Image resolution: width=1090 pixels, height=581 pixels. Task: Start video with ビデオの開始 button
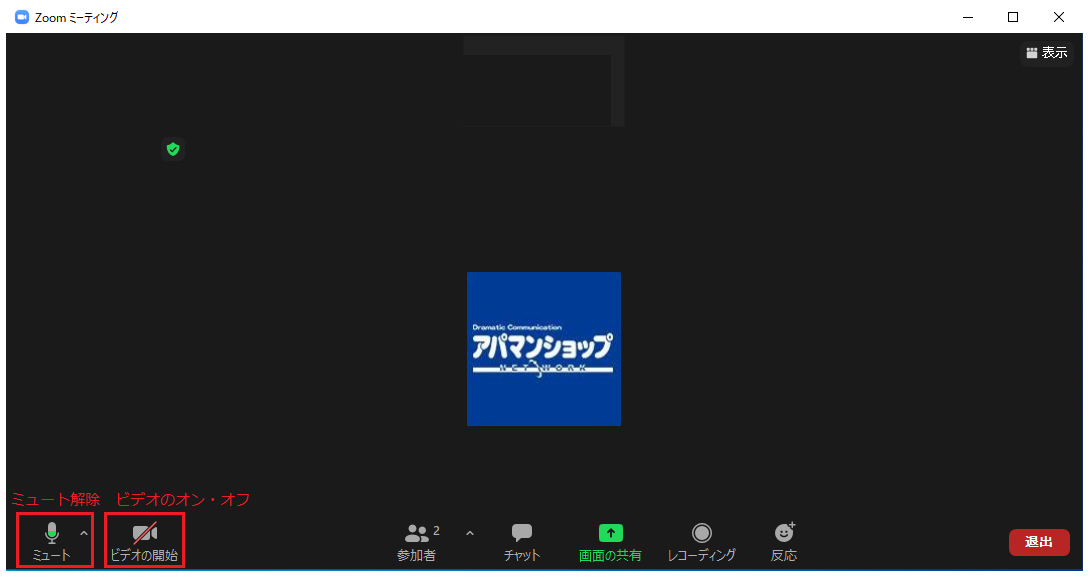pos(145,541)
